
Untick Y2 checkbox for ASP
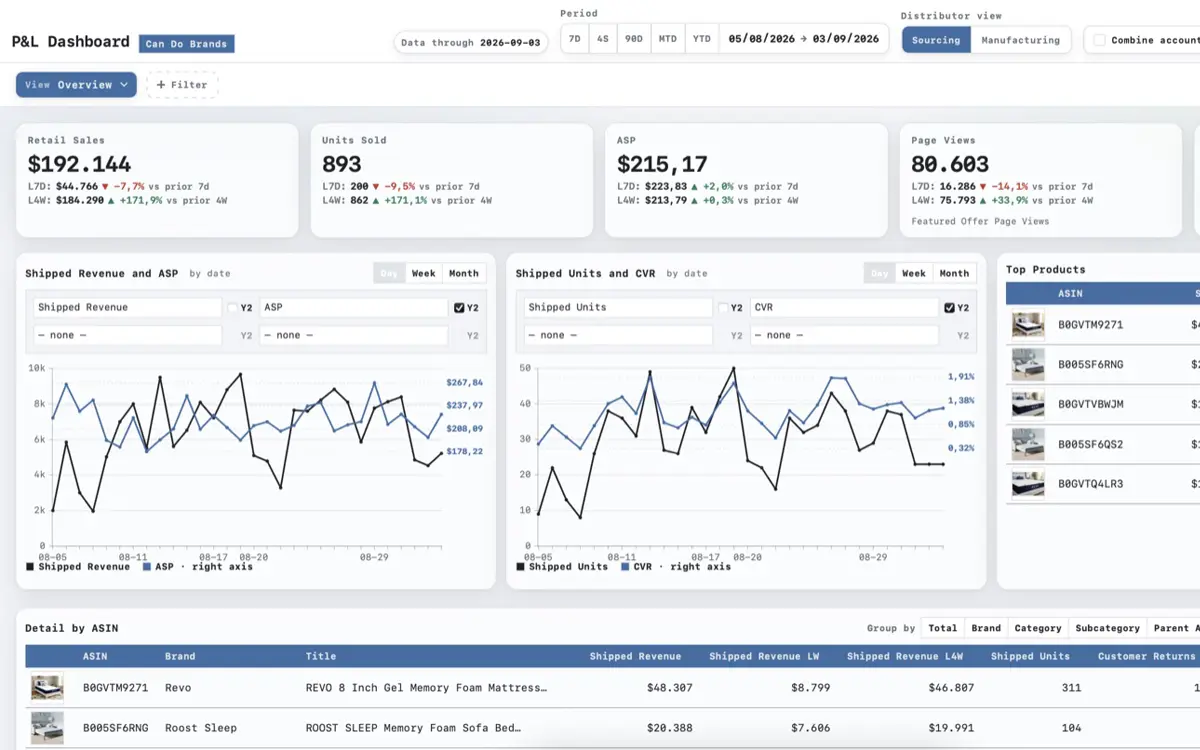point(459,308)
